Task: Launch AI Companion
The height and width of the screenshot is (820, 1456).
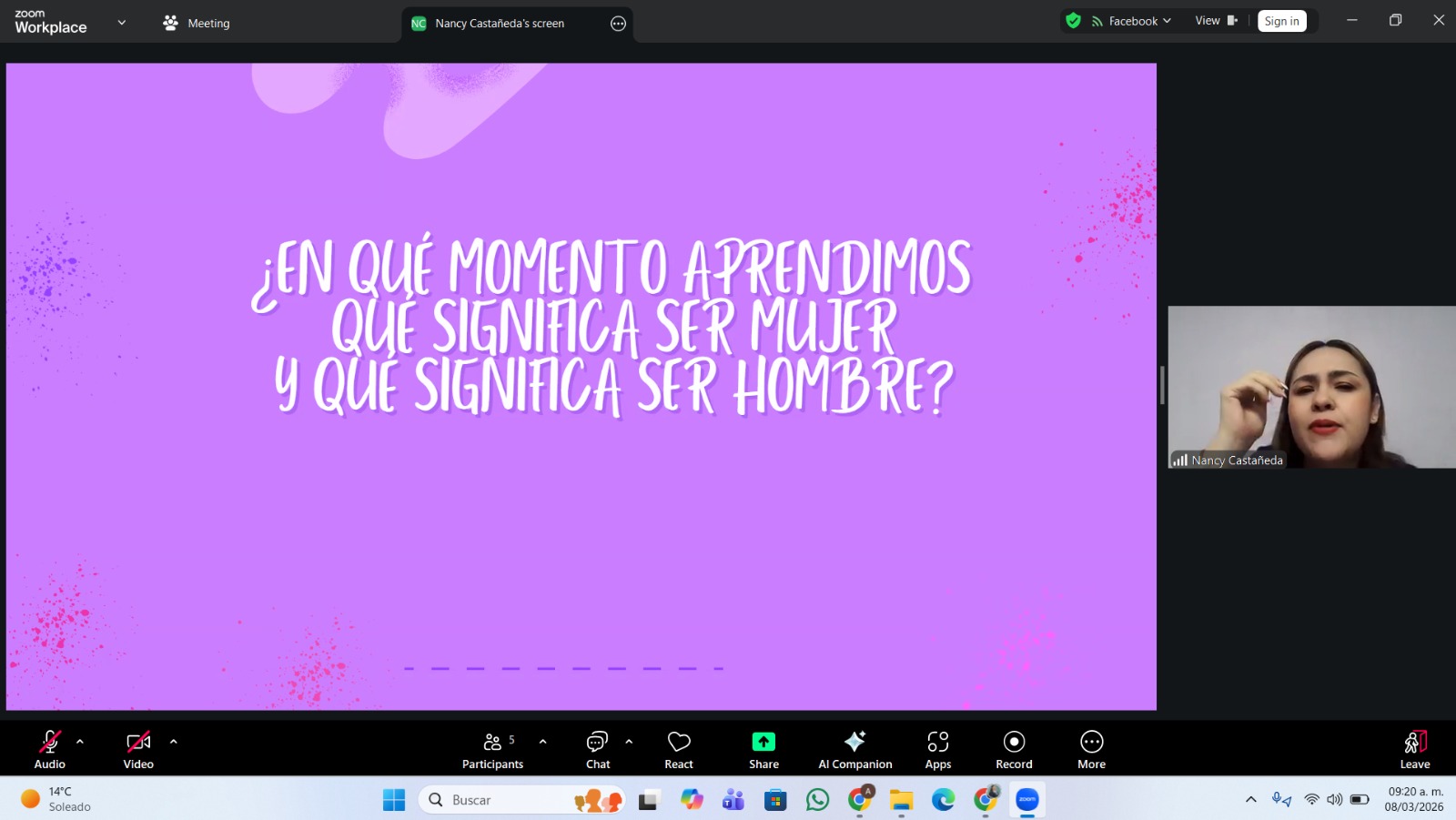Action: click(854, 750)
